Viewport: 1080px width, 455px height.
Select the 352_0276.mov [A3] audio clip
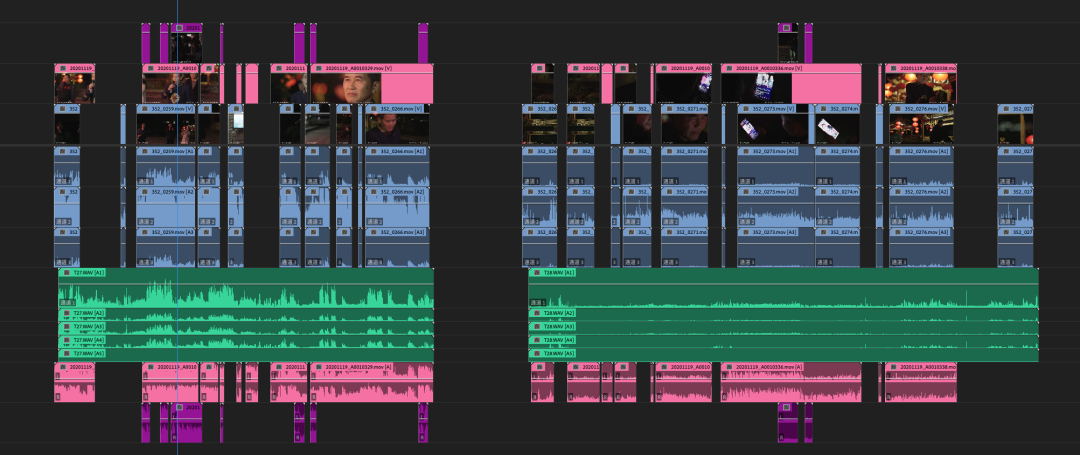click(920, 247)
